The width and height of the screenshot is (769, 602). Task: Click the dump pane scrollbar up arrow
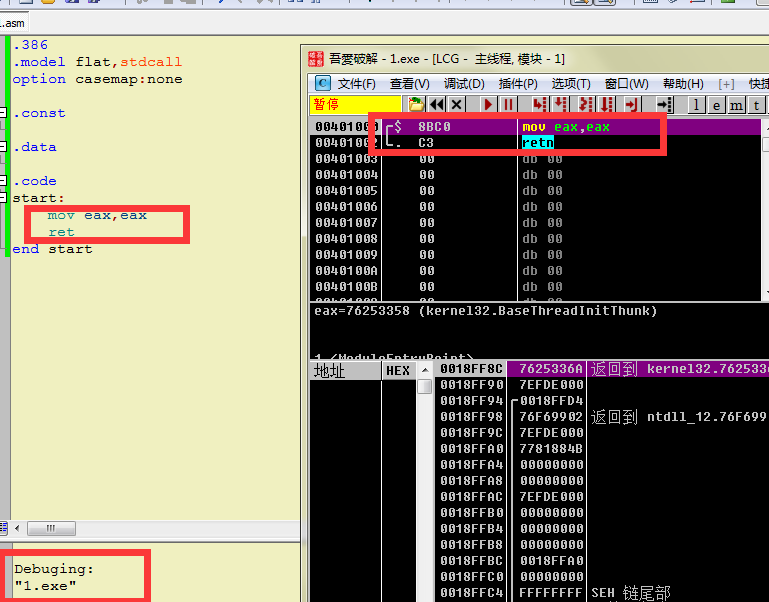(x=425, y=370)
